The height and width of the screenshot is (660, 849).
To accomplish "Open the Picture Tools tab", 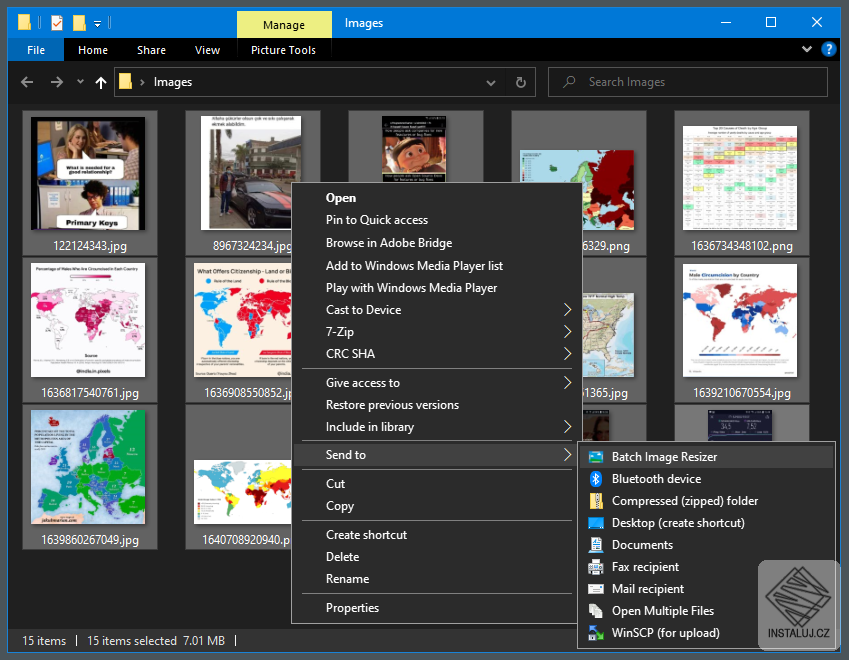I will click(283, 50).
